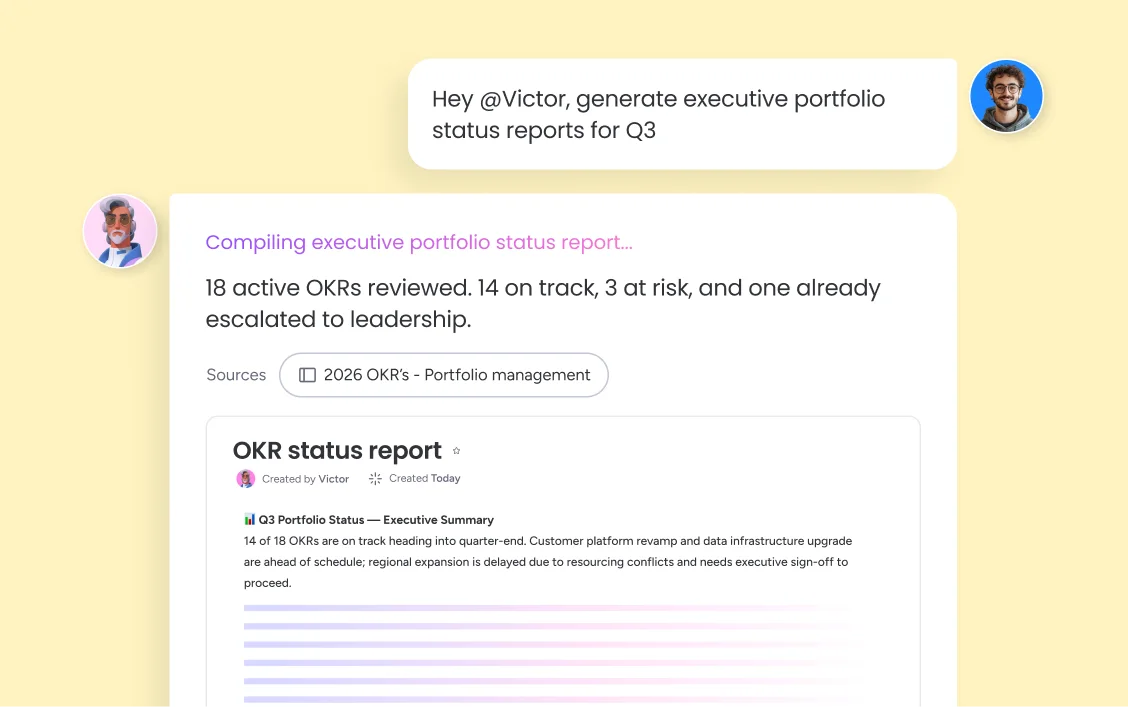The width and height of the screenshot is (1128, 707).
Task: Click the paragraph starting 14 of 18 OKRs
Action: [547, 562]
